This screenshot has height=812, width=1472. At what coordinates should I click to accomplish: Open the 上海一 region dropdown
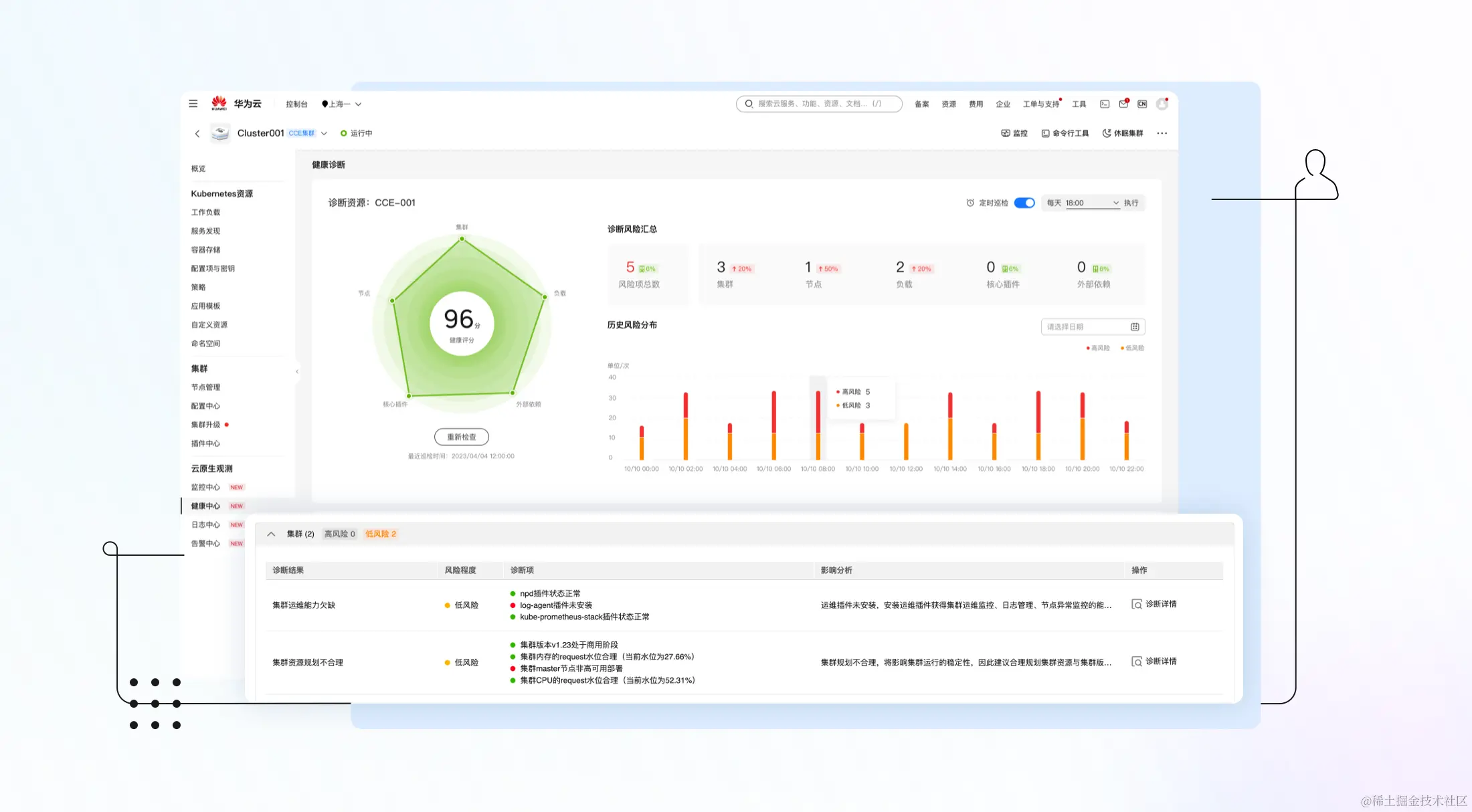tap(342, 104)
